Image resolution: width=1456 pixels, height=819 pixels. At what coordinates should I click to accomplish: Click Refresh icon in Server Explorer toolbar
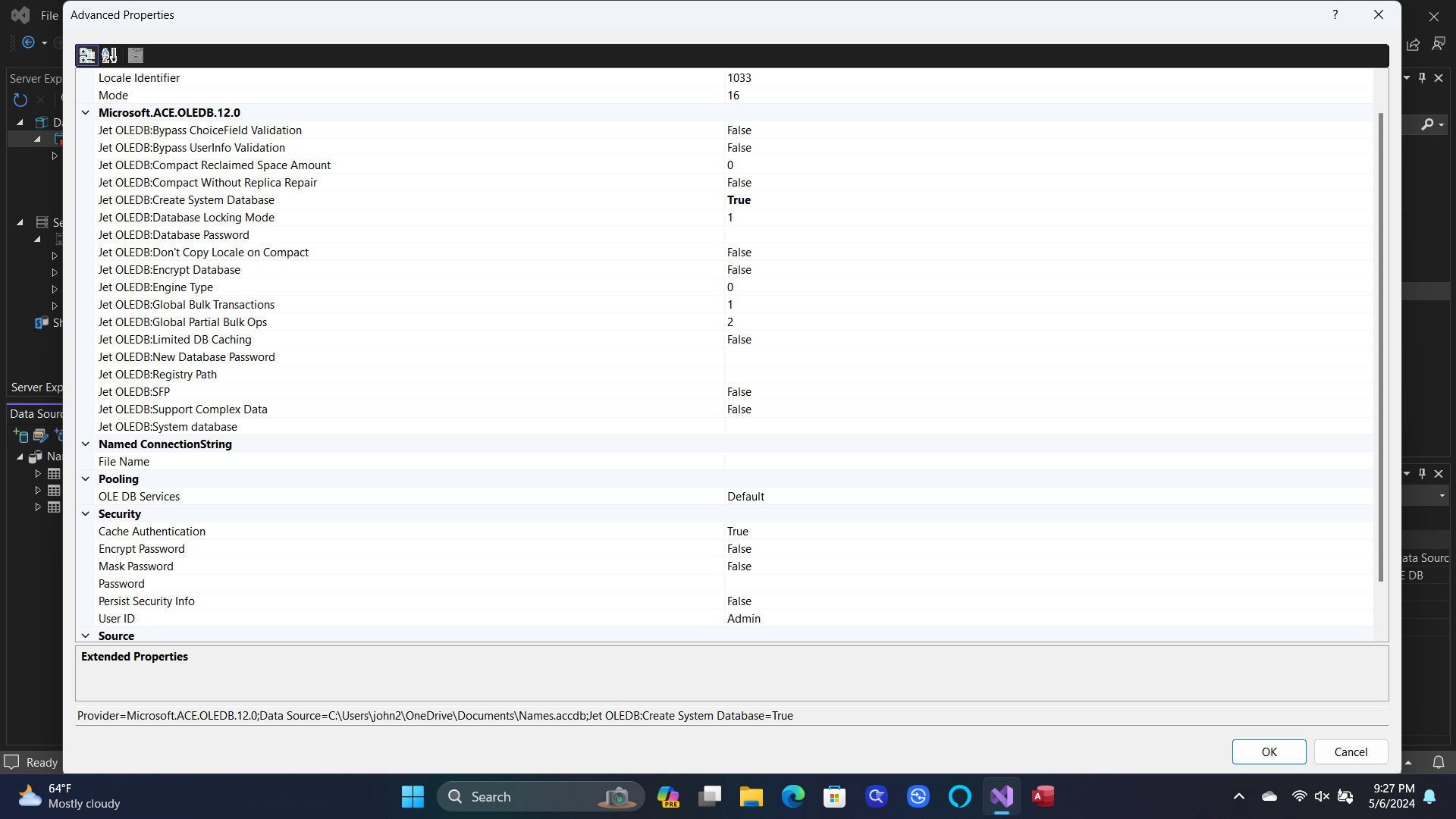(20, 99)
